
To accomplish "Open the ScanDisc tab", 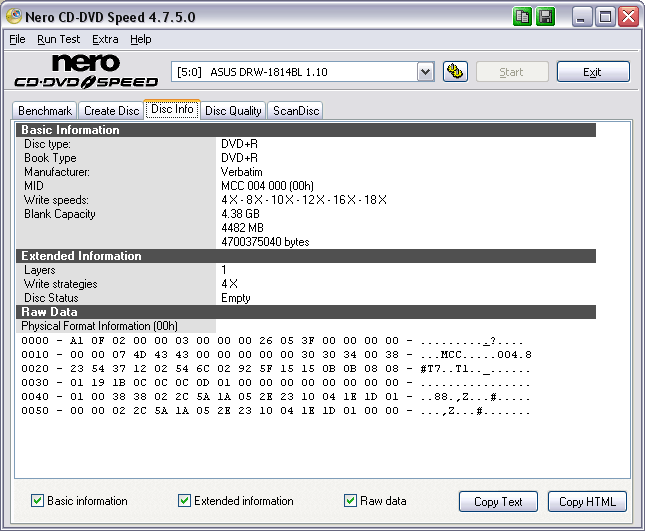I will point(296,111).
